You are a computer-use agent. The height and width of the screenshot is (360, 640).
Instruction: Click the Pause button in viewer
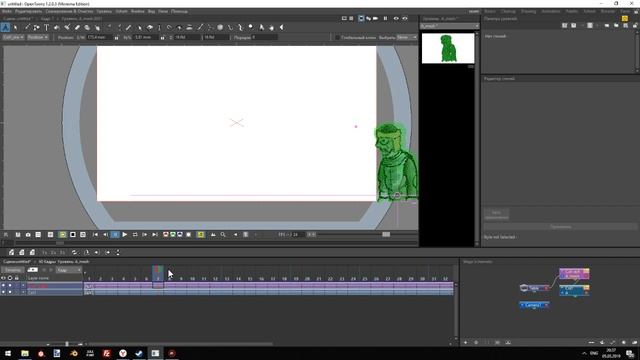116,235
